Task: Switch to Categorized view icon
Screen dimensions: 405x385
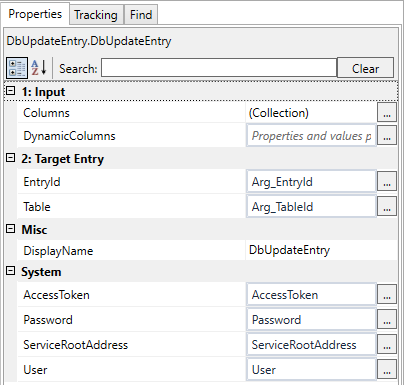Action: point(17,68)
